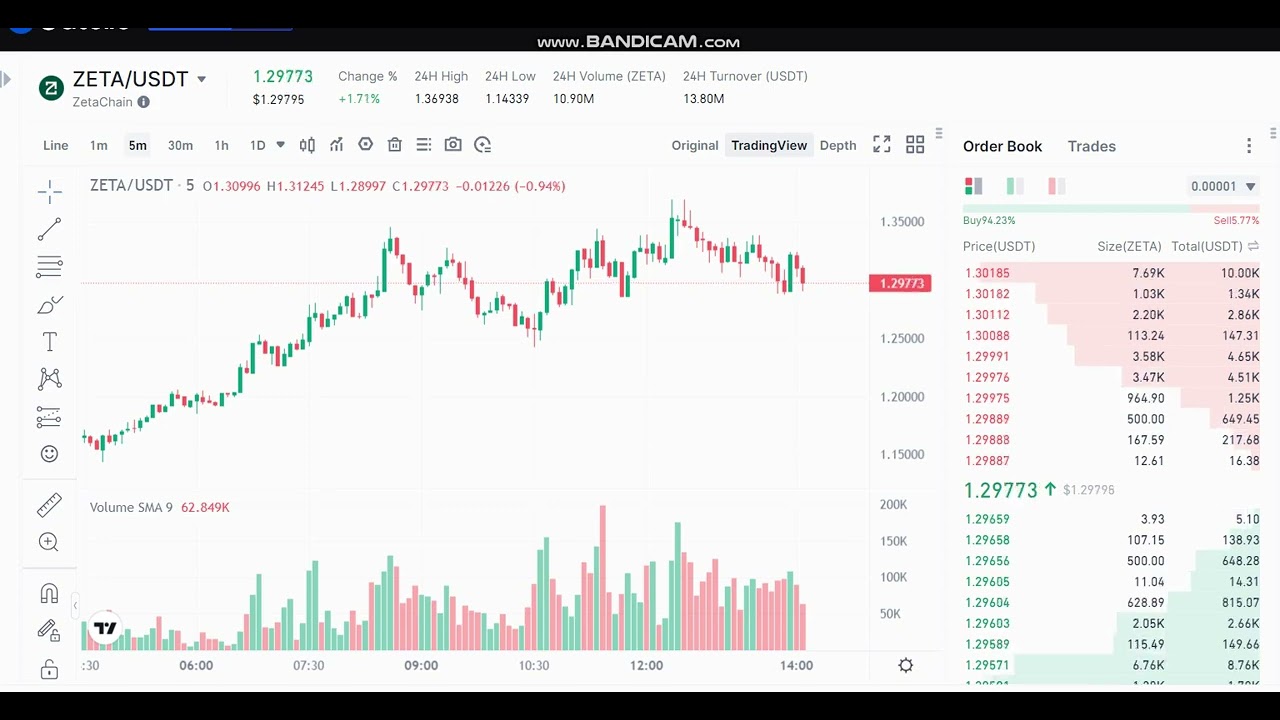Open chart settings from top toolbar
The width and height of the screenshot is (1280, 720).
[365, 145]
